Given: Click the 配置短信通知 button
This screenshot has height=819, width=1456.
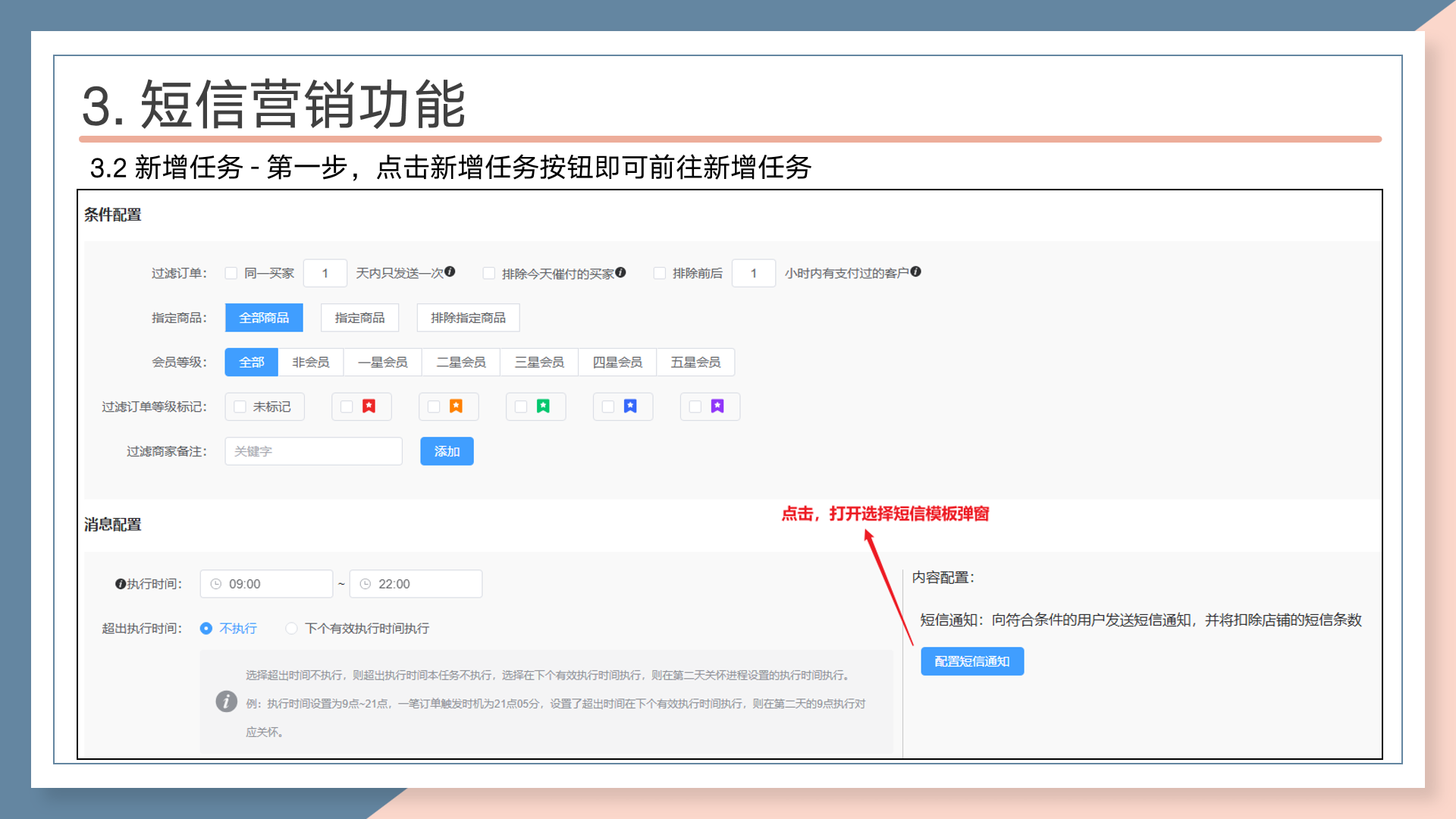Looking at the screenshot, I should 971,661.
